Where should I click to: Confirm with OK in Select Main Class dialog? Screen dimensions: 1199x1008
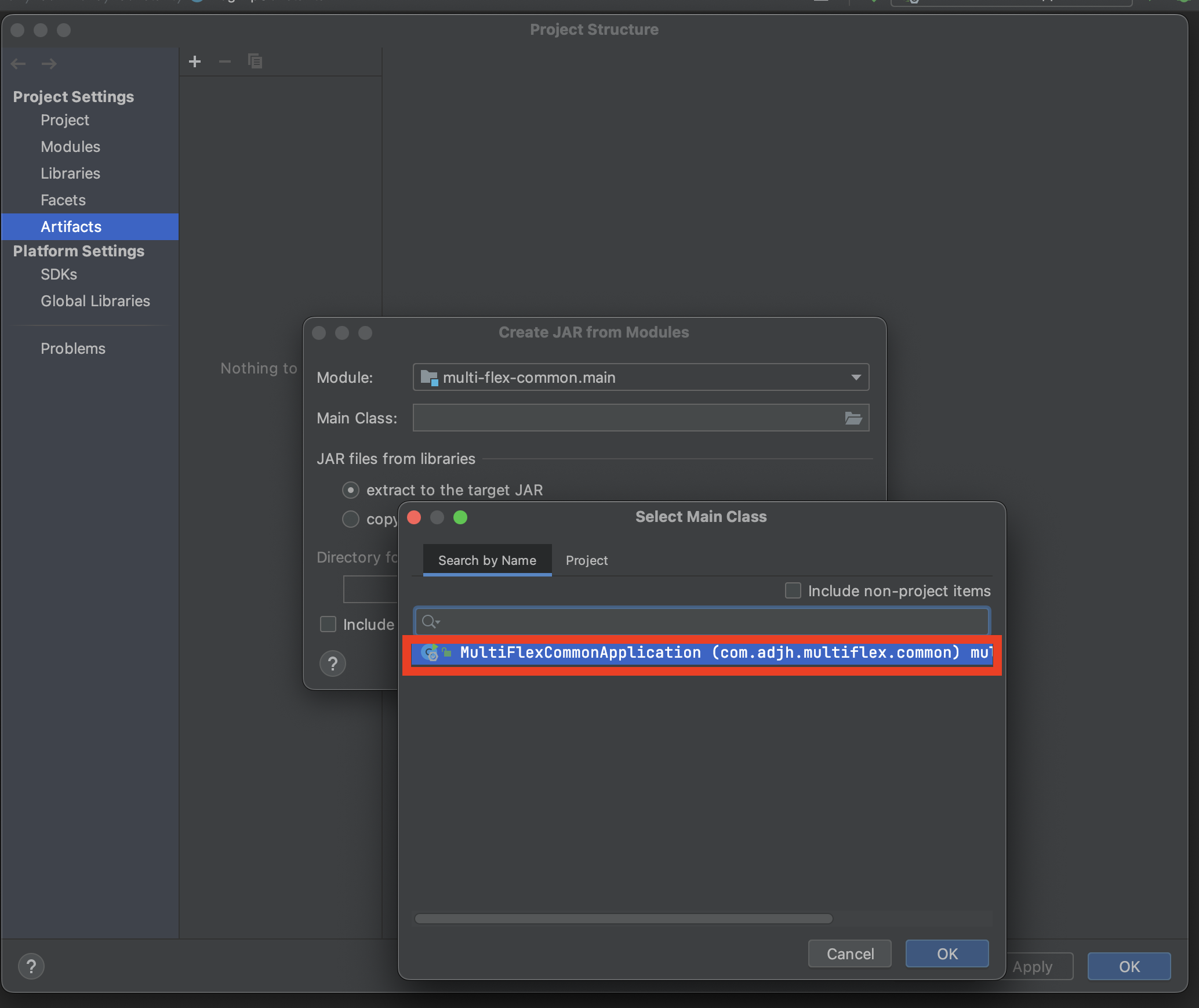tap(947, 954)
